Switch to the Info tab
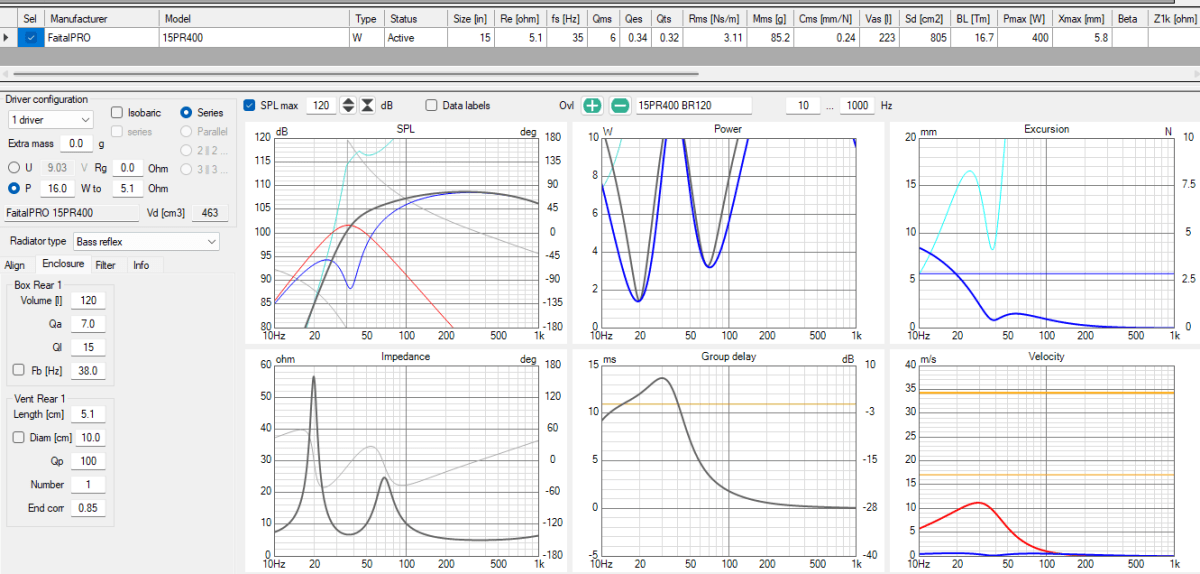Screen dimensions: 1200x574 pos(141,265)
